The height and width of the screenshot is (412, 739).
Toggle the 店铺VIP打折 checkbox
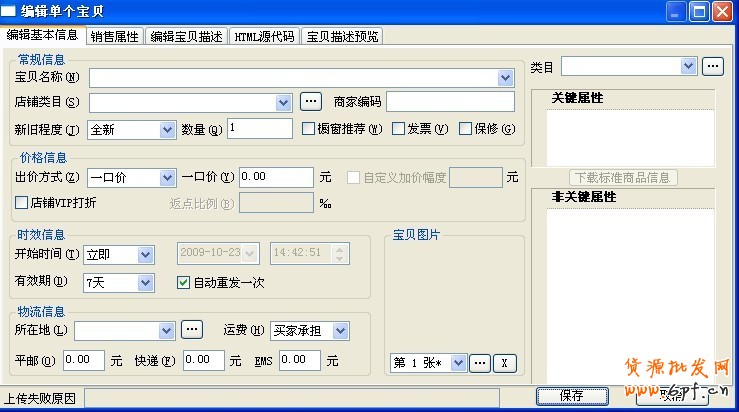coord(22,203)
